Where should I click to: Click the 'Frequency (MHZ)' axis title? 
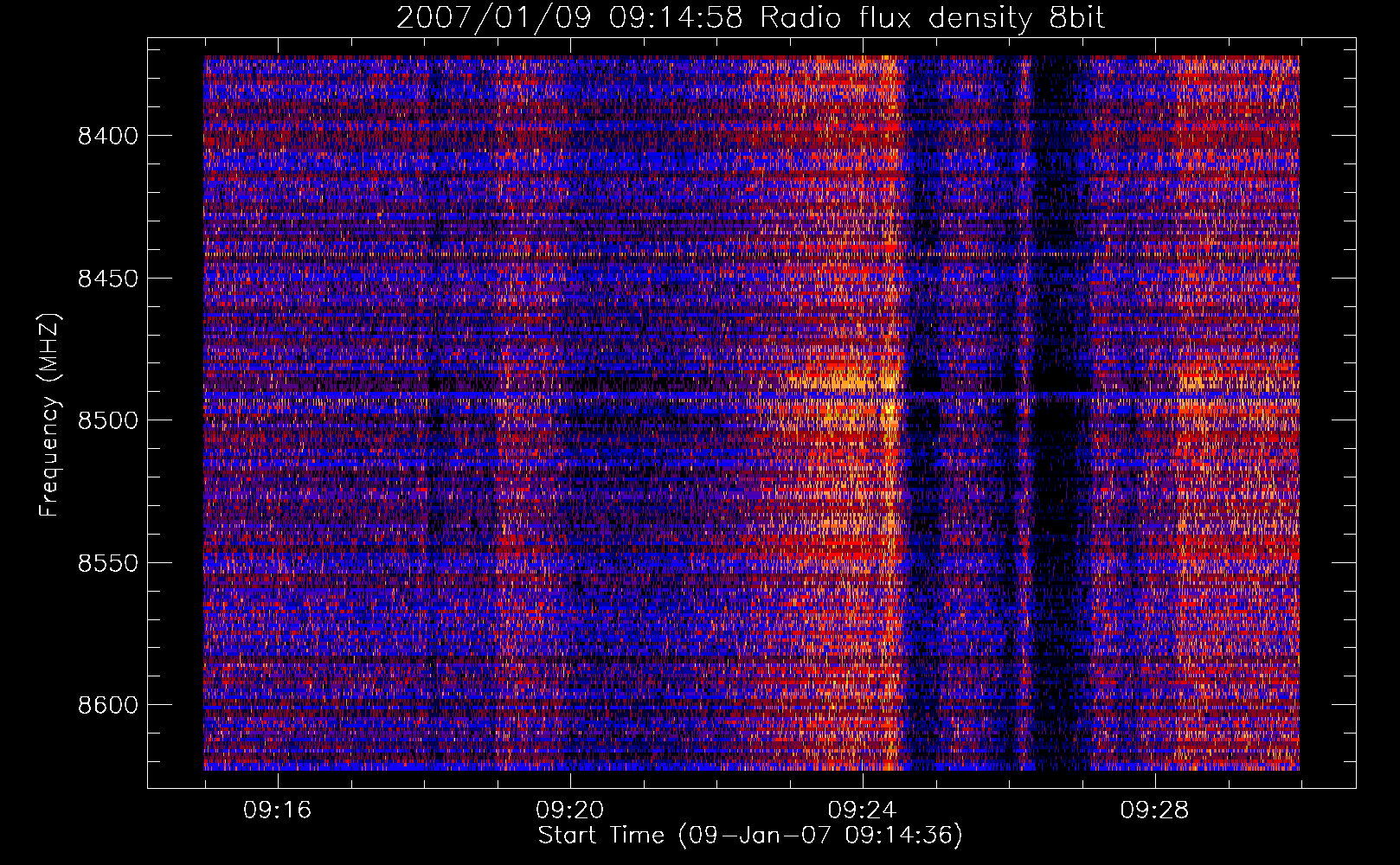tap(50, 415)
